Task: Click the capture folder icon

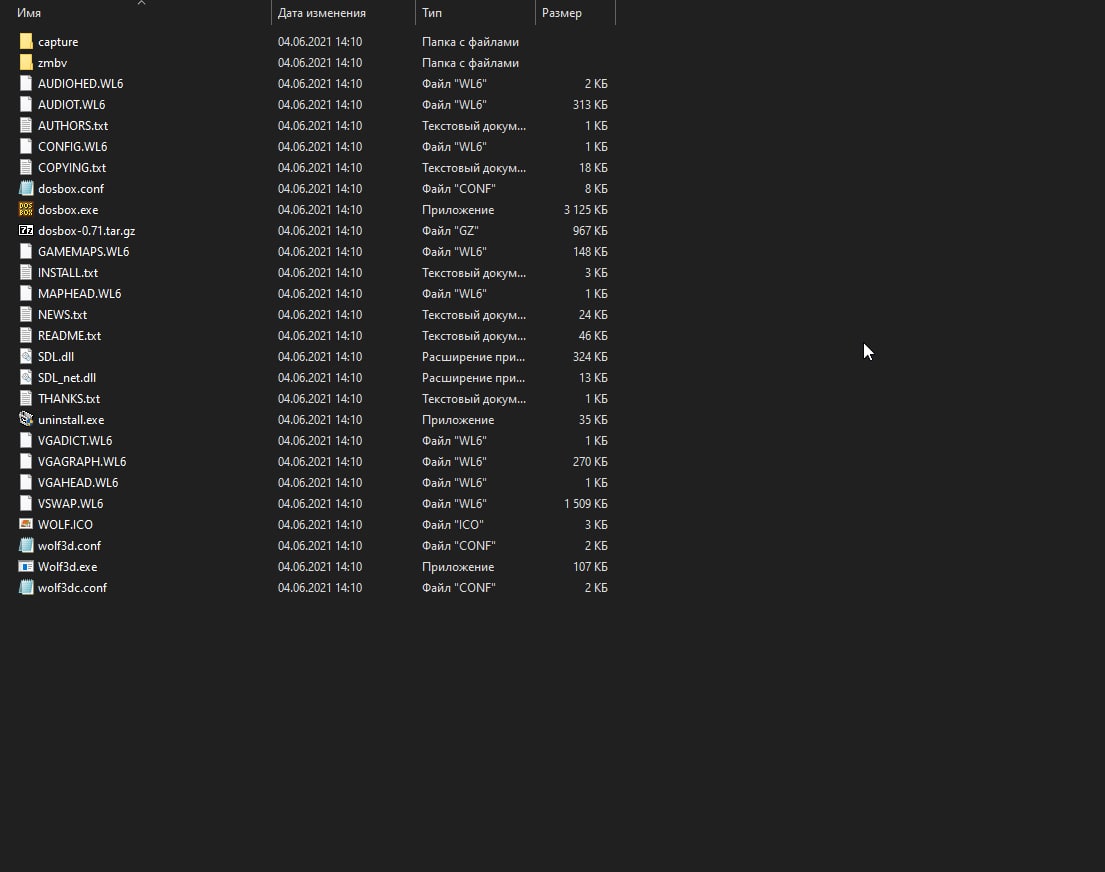Action: [x=26, y=42]
